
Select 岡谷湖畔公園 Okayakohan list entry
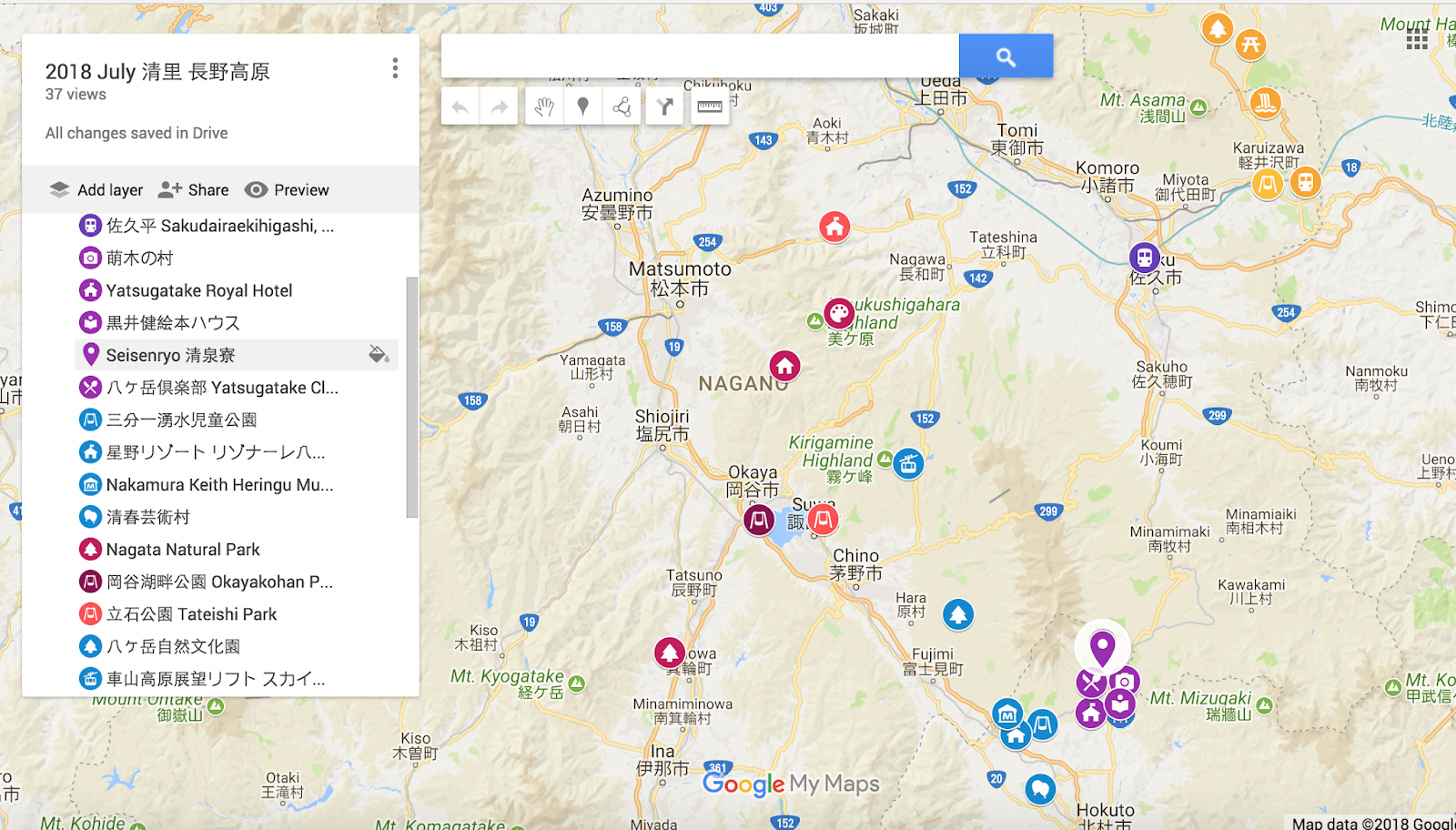(237, 582)
